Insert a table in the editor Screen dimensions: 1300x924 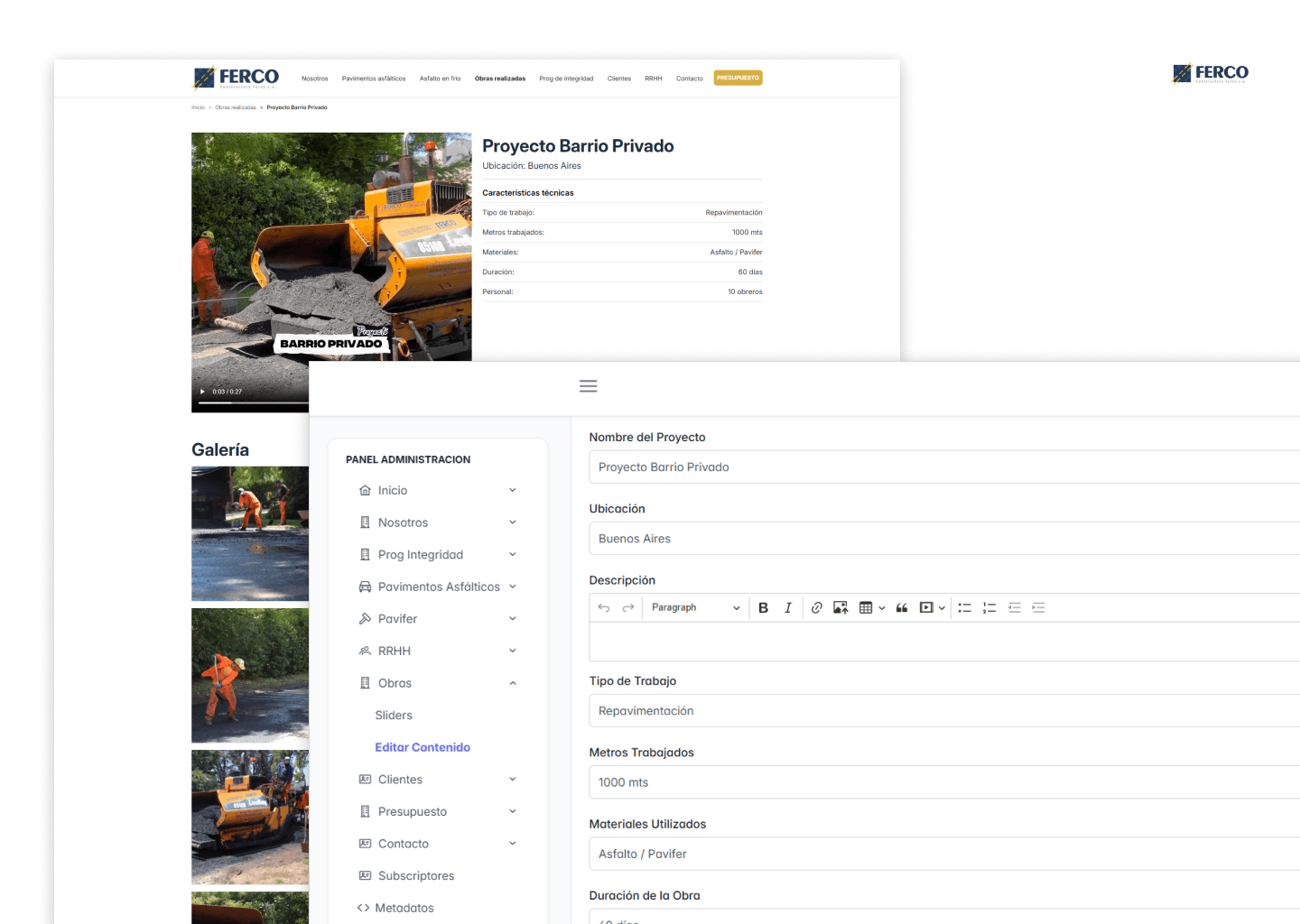point(866,608)
